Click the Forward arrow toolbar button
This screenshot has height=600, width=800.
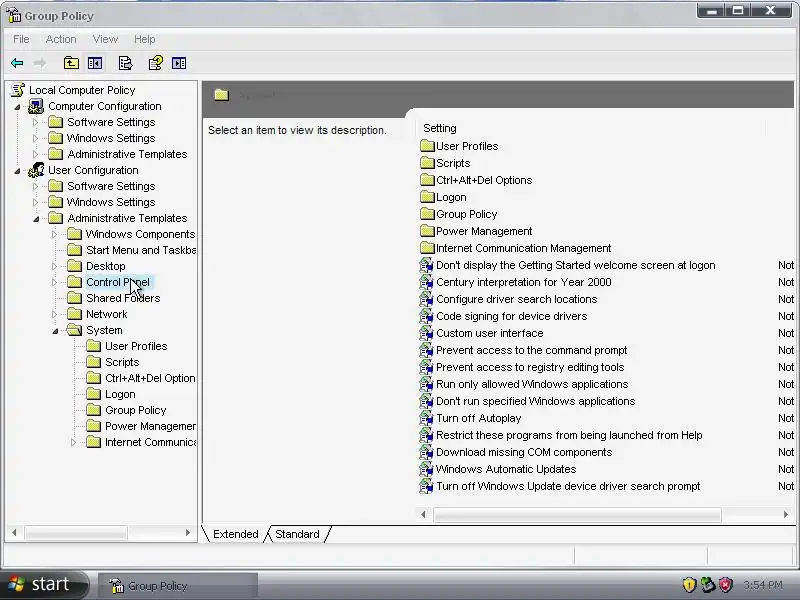tap(40, 63)
